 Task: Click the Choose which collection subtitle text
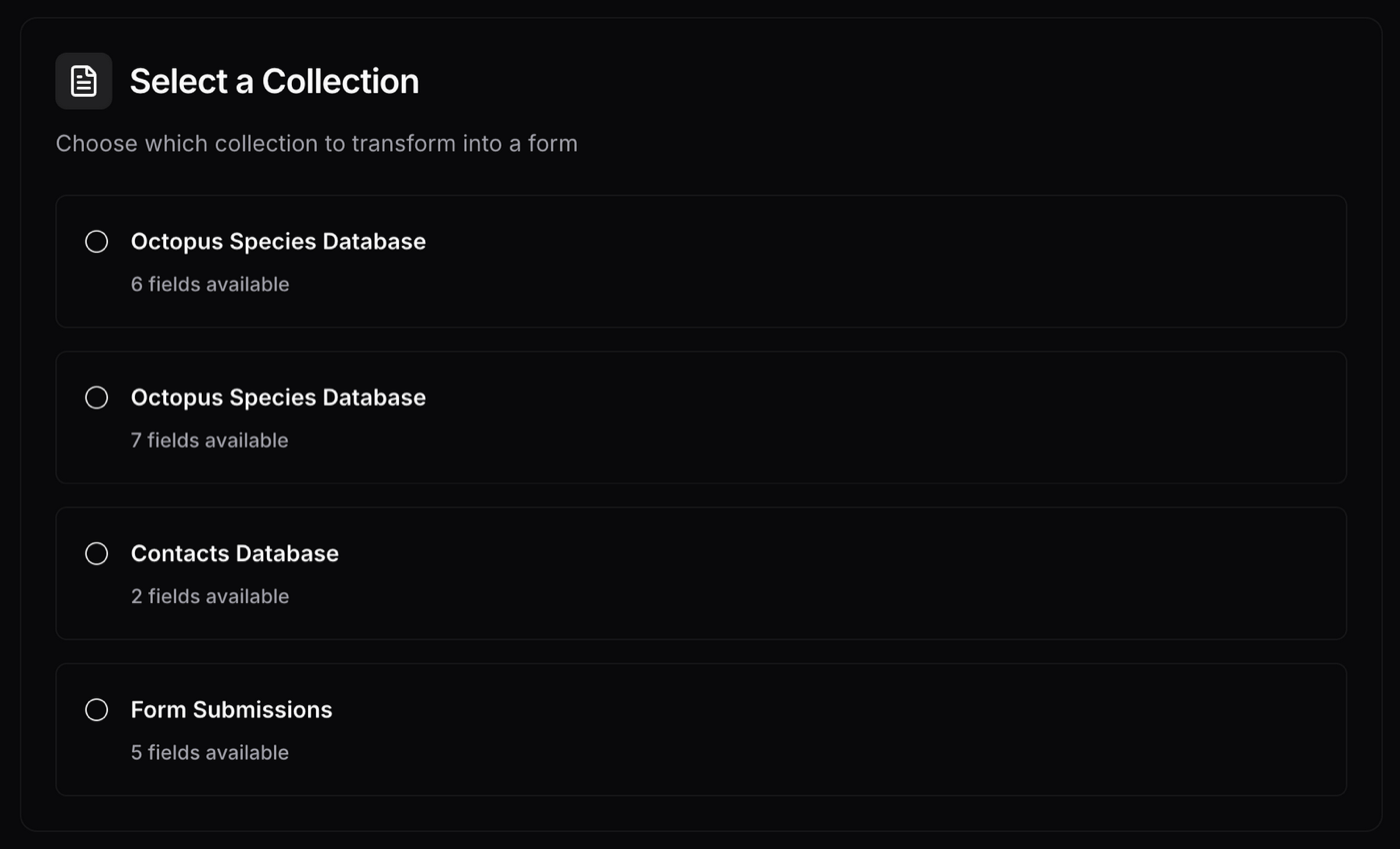pos(316,143)
